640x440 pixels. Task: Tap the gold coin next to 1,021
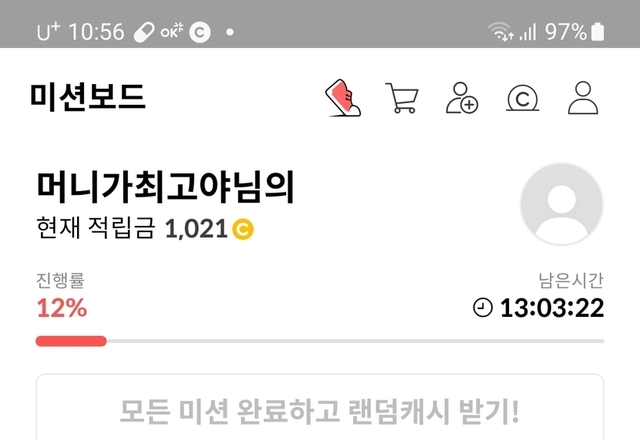(x=243, y=229)
